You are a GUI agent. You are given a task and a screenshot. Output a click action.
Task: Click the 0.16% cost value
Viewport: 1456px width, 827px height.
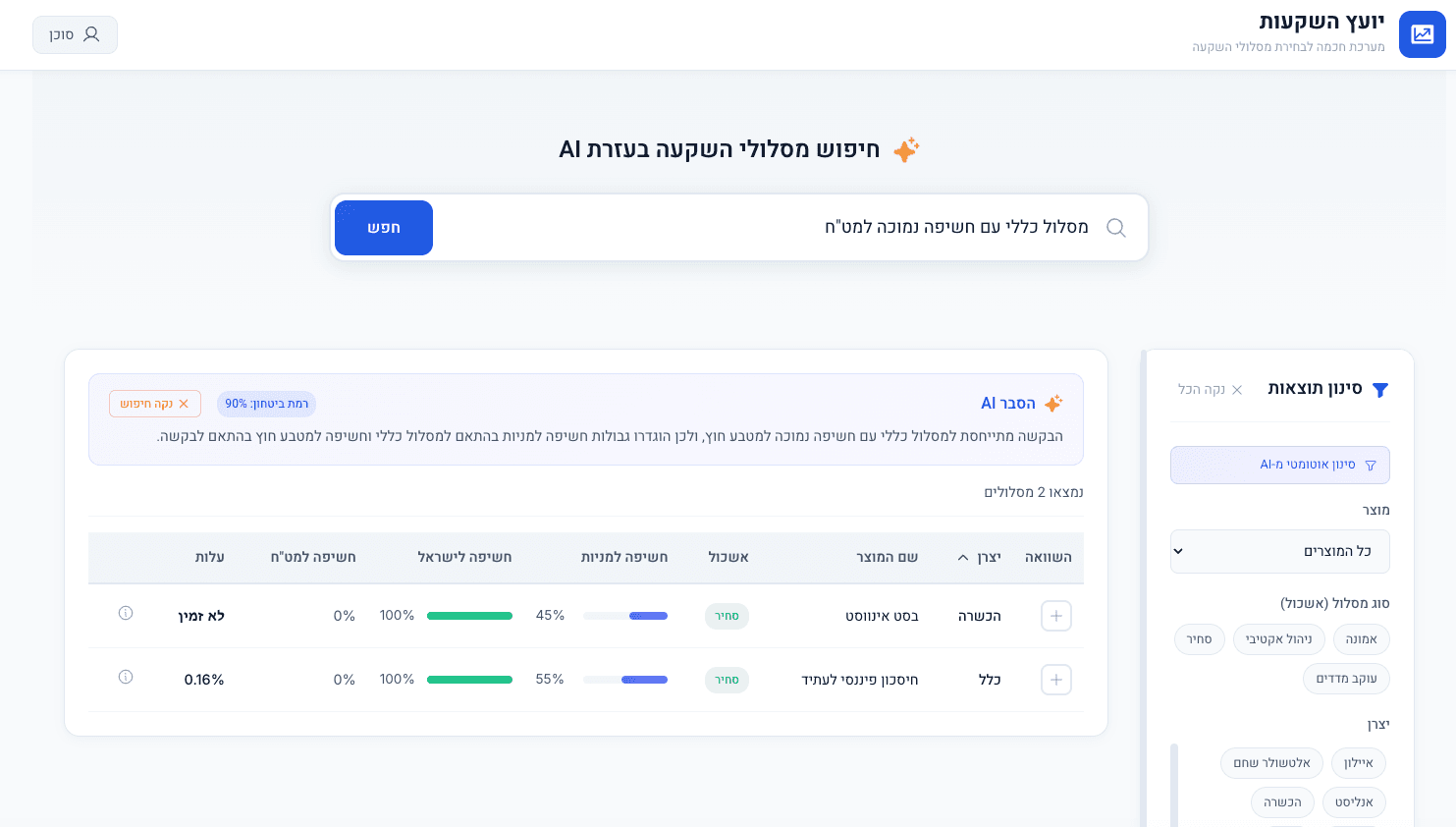point(204,680)
